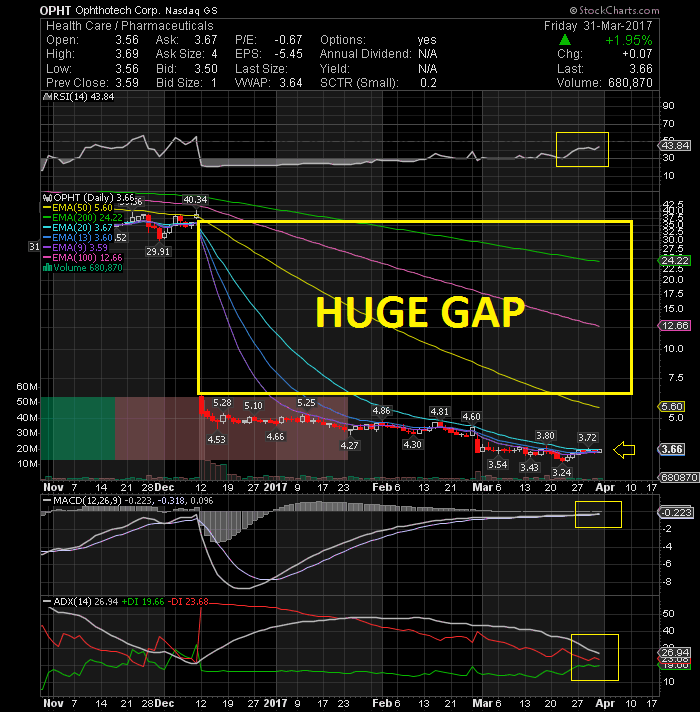700x712 pixels.
Task: Click the 4.60 swing high label
Action: tap(471, 416)
